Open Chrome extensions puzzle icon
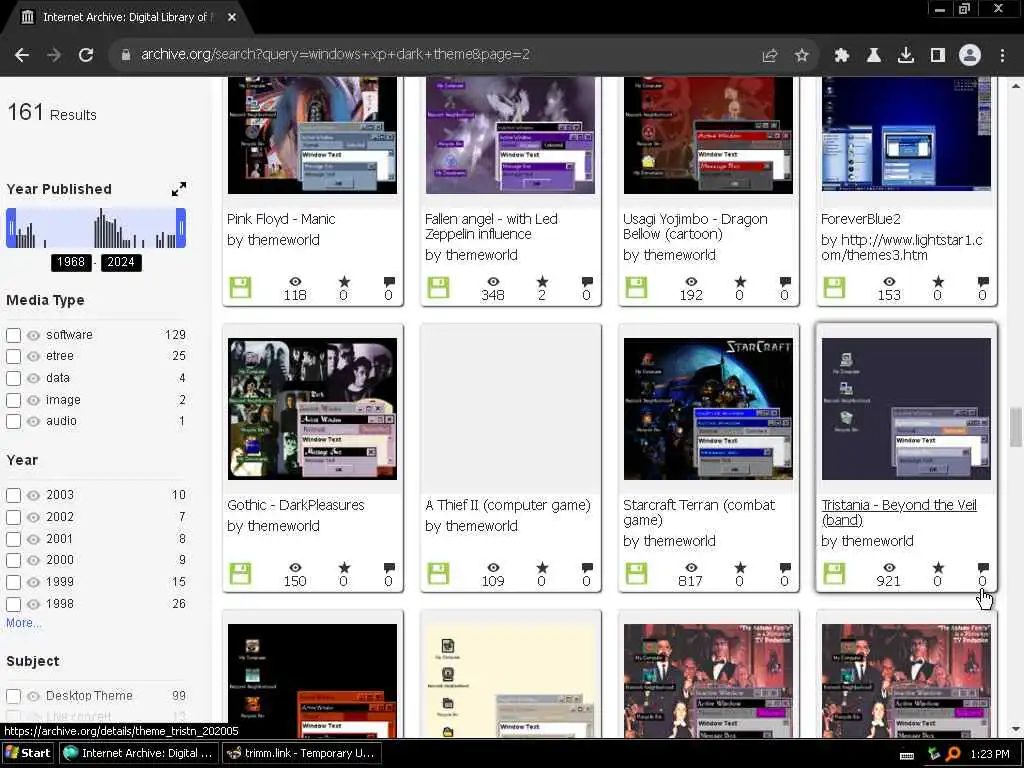 pyautogui.click(x=841, y=56)
